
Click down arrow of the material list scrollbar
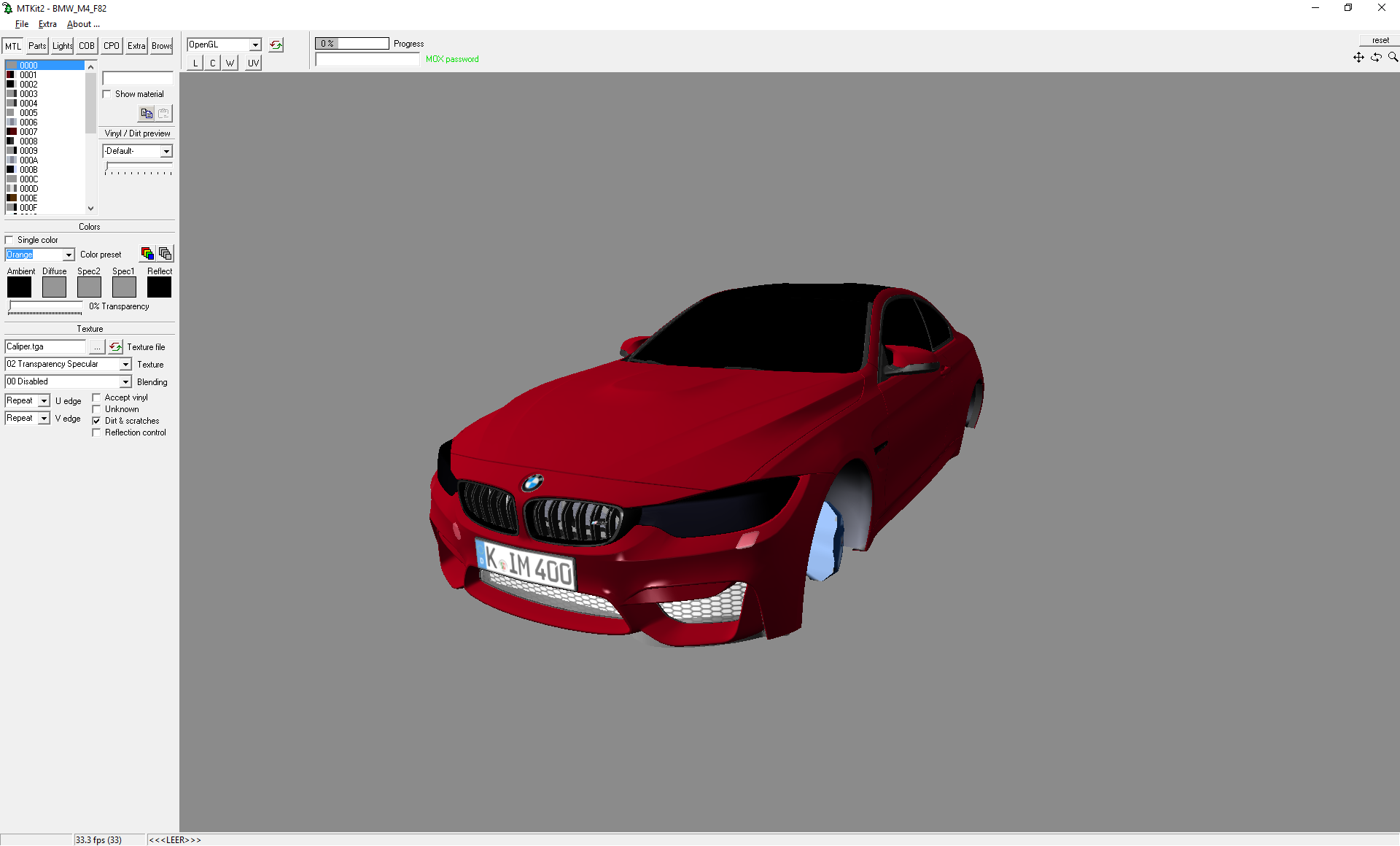(90, 209)
